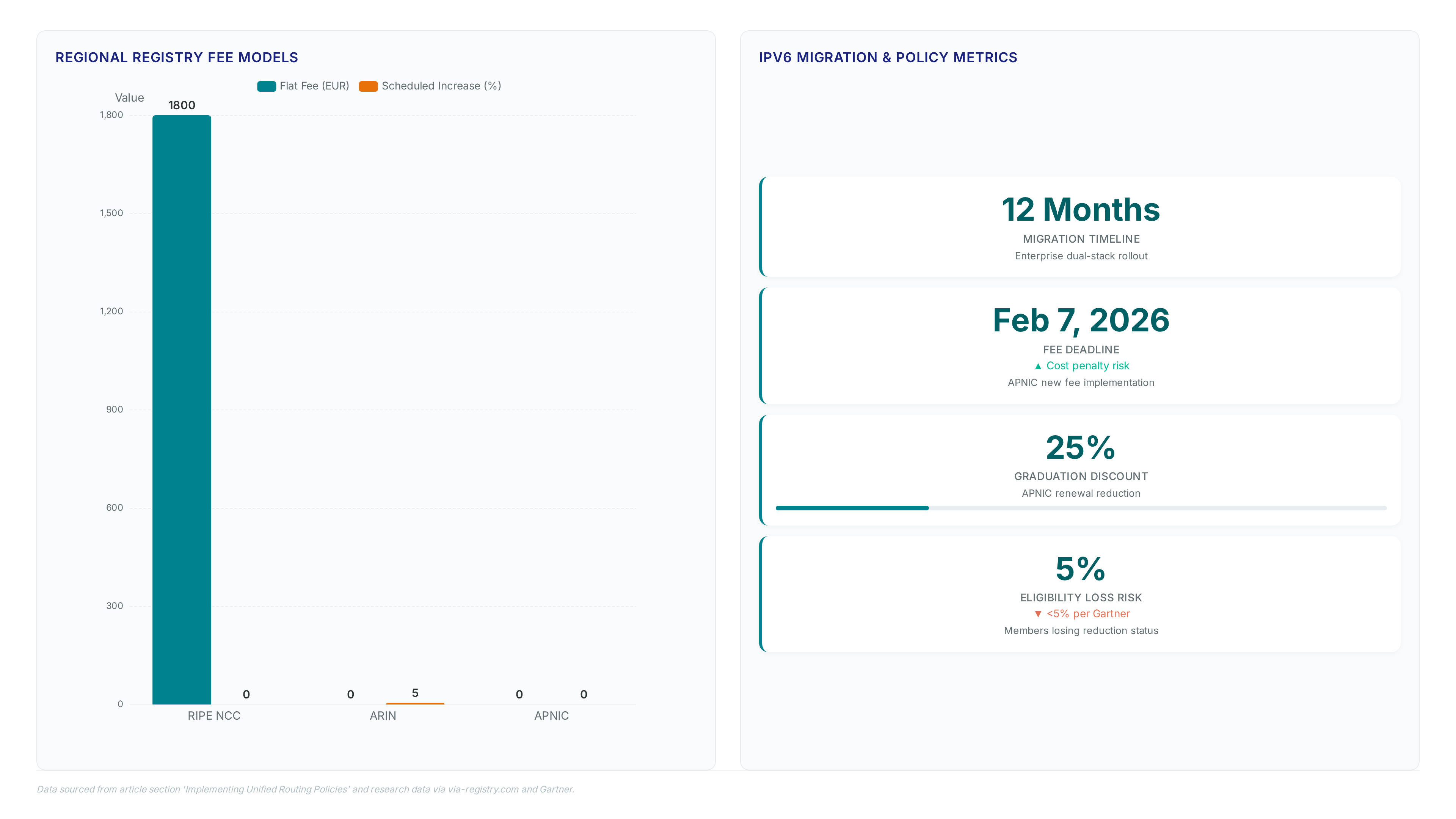The width and height of the screenshot is (1456, 819).
Task: Click the 1,500 y-axis tick label
Action: 111,213
